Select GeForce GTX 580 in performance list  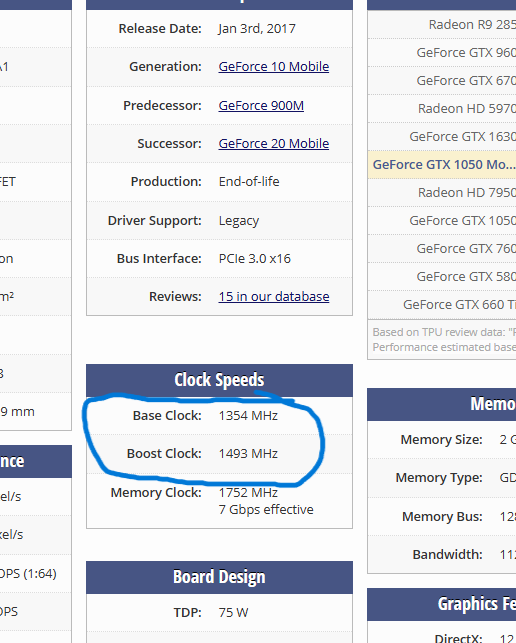[466, 276]
